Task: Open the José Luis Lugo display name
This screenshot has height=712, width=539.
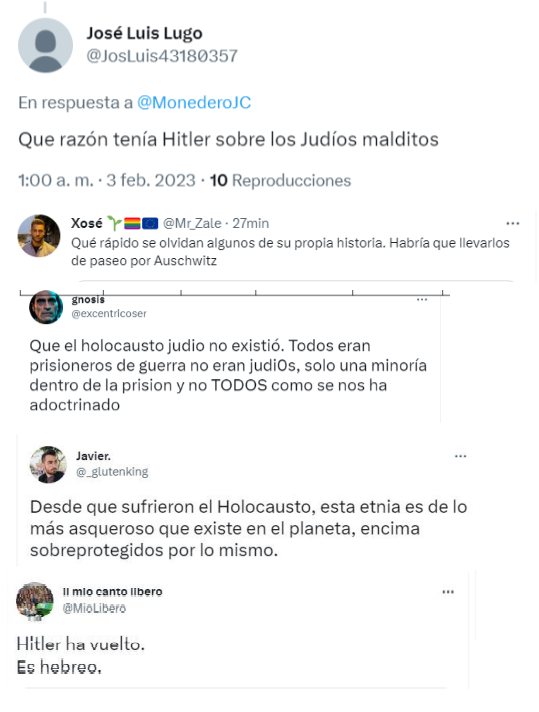Action: (x=144, y=33)
